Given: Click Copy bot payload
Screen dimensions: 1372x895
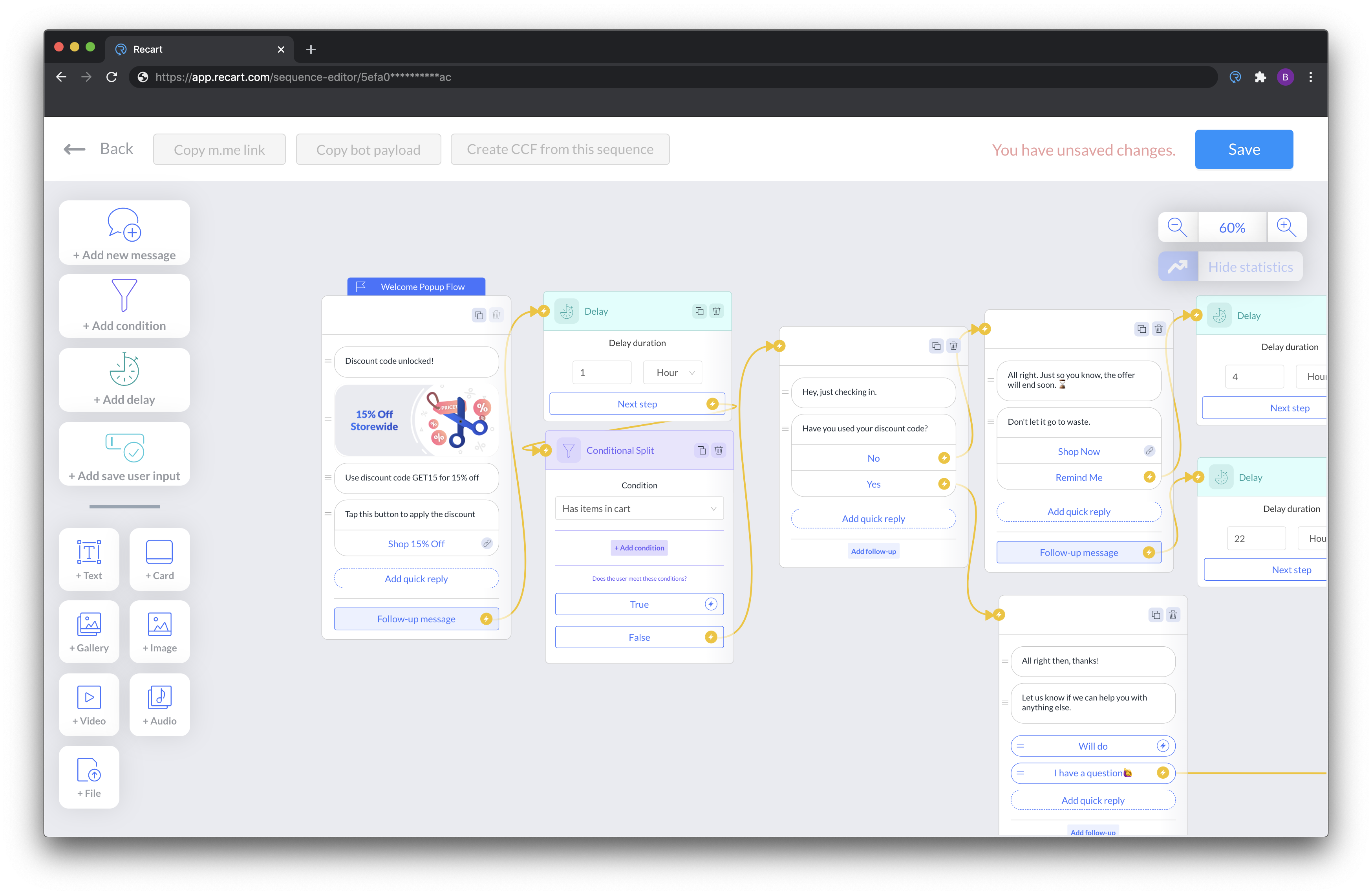Looking at the screenshot, I should pyautogui.click(x=368, y=149).
